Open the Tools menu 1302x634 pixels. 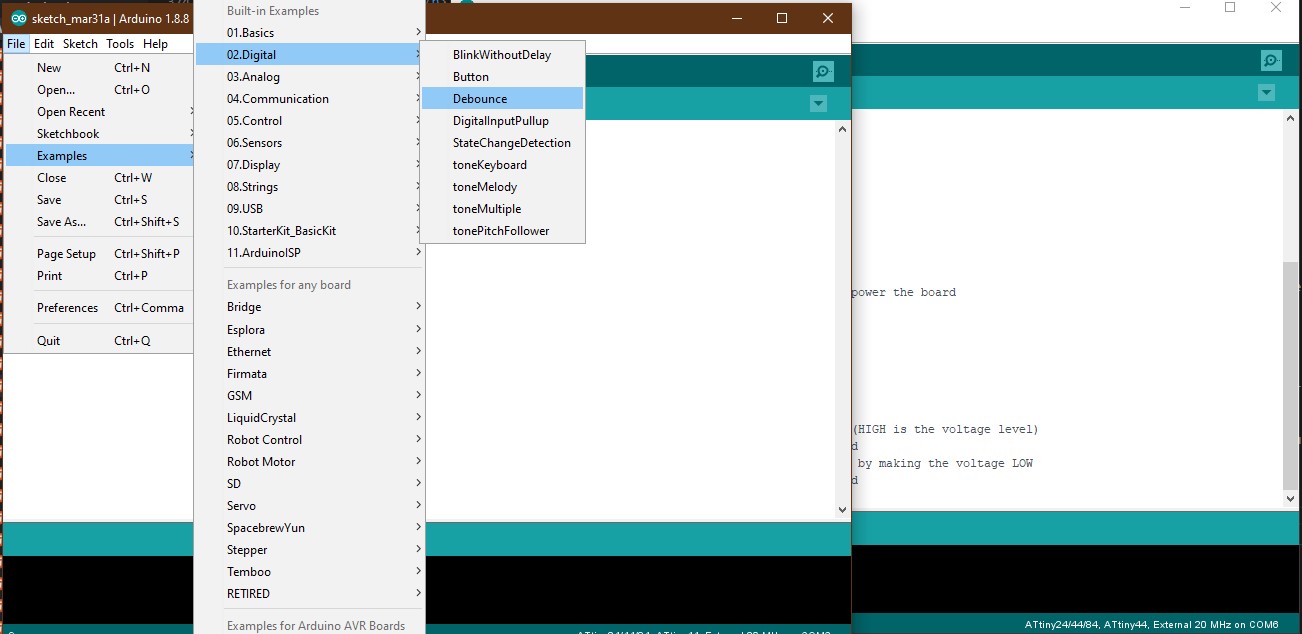point(120,44)
